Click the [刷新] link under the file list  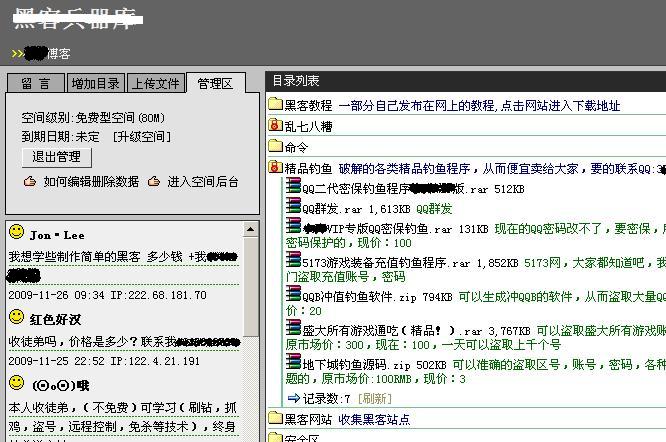(x=375, y=398)
